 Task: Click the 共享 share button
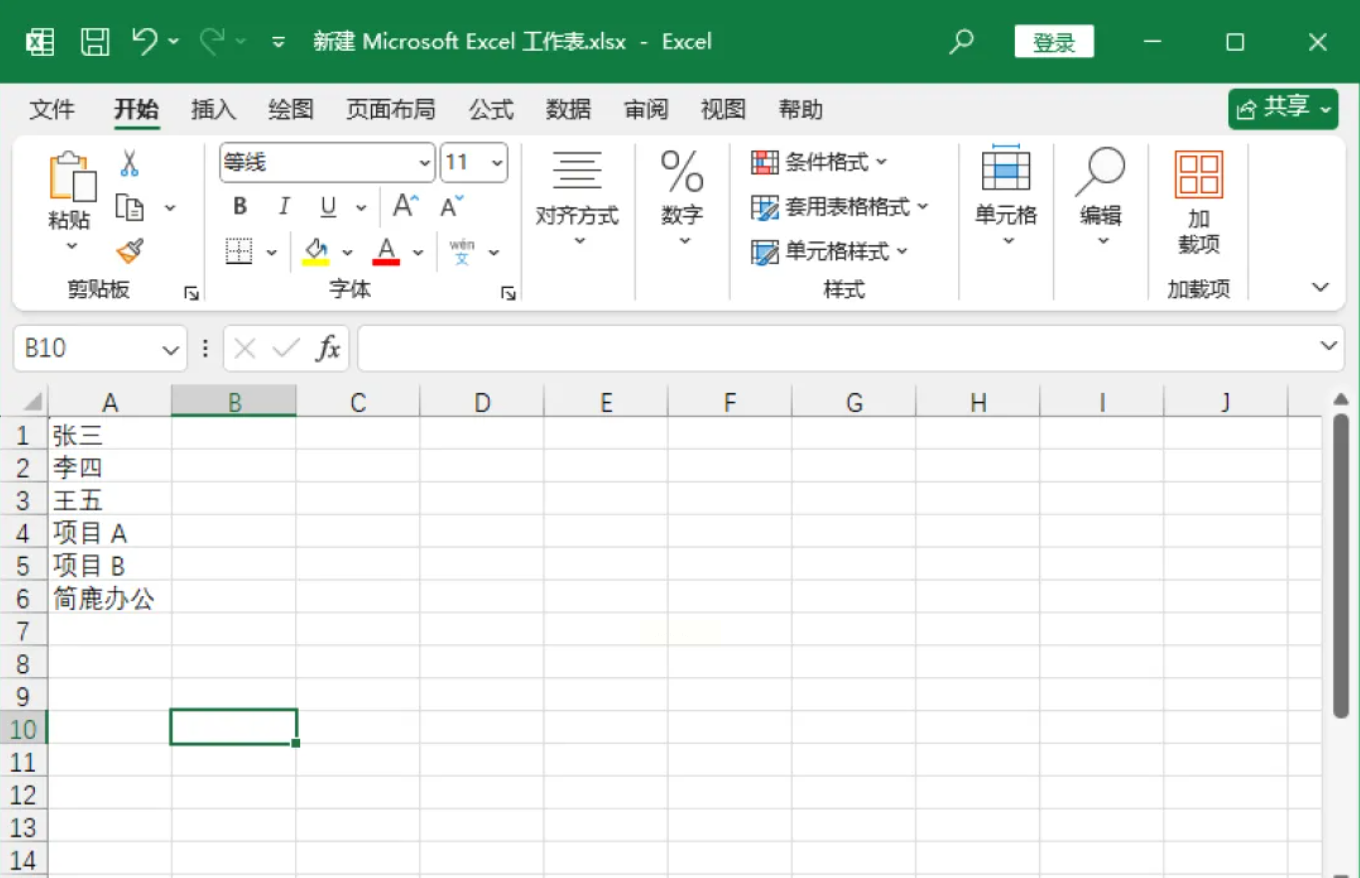pos(1282,109)
